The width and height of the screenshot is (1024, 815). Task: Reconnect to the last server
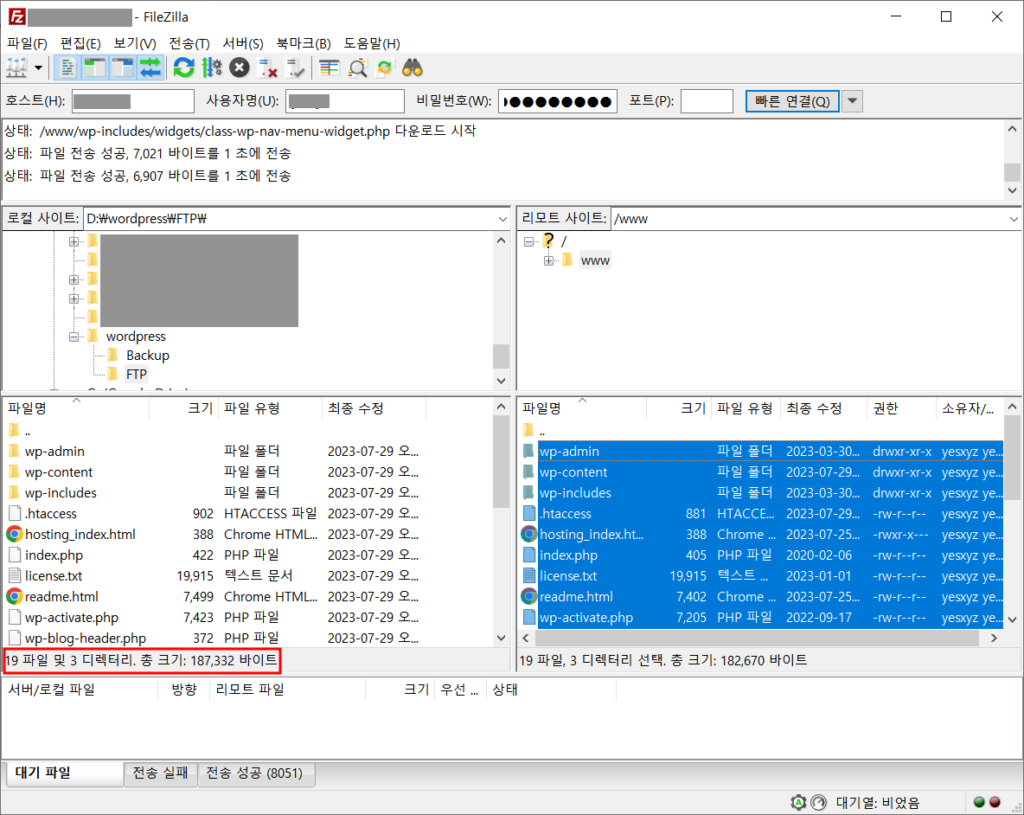pos(295,67)
